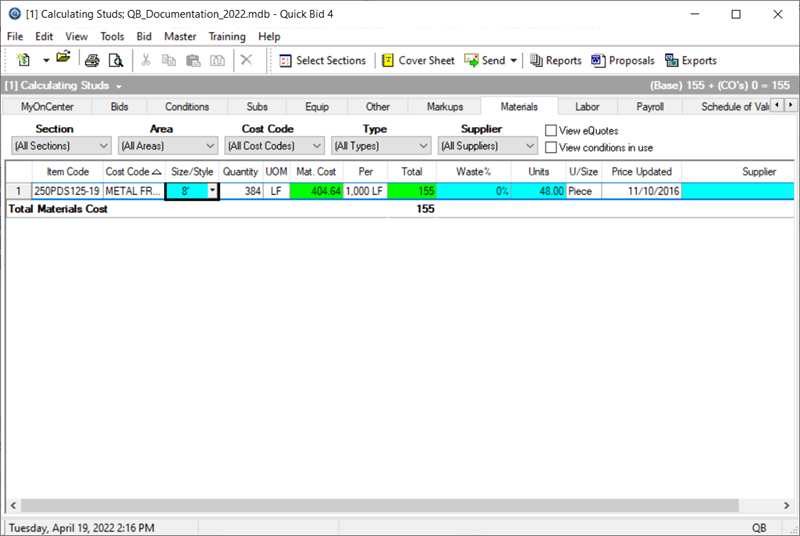This screenshot has width=800, height=536.
Task: Click the Quick Bid app icon in title bar
Action: click(15, 14)
